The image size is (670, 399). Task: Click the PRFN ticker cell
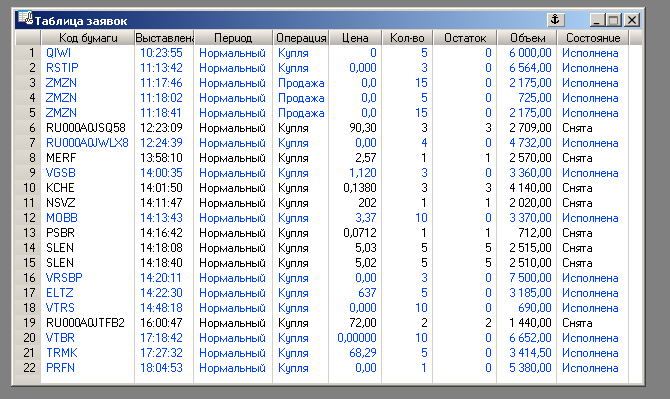pos(60,368)
